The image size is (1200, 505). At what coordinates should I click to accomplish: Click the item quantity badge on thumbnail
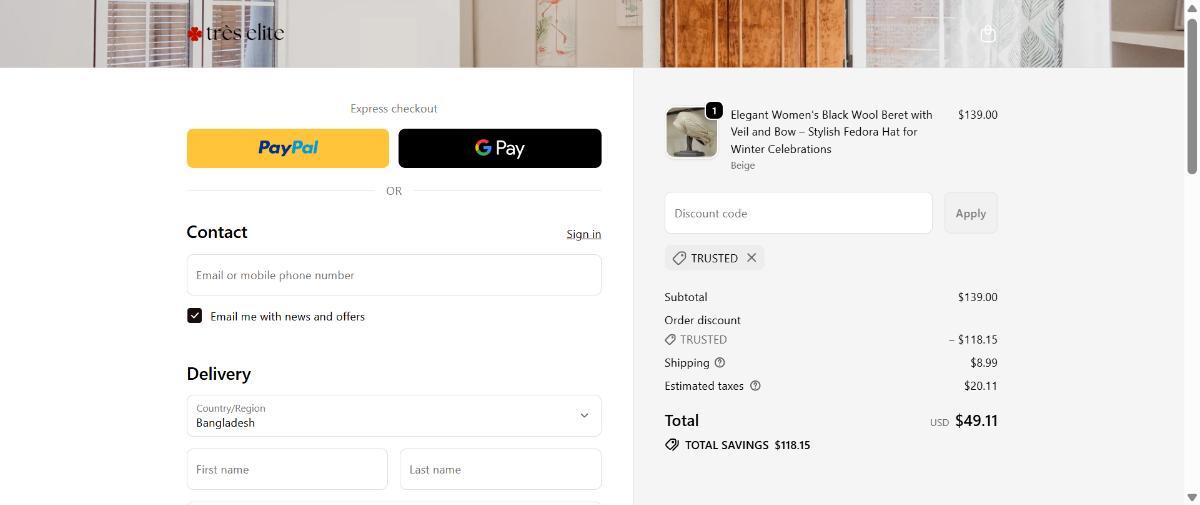click(x=714, y=110)
